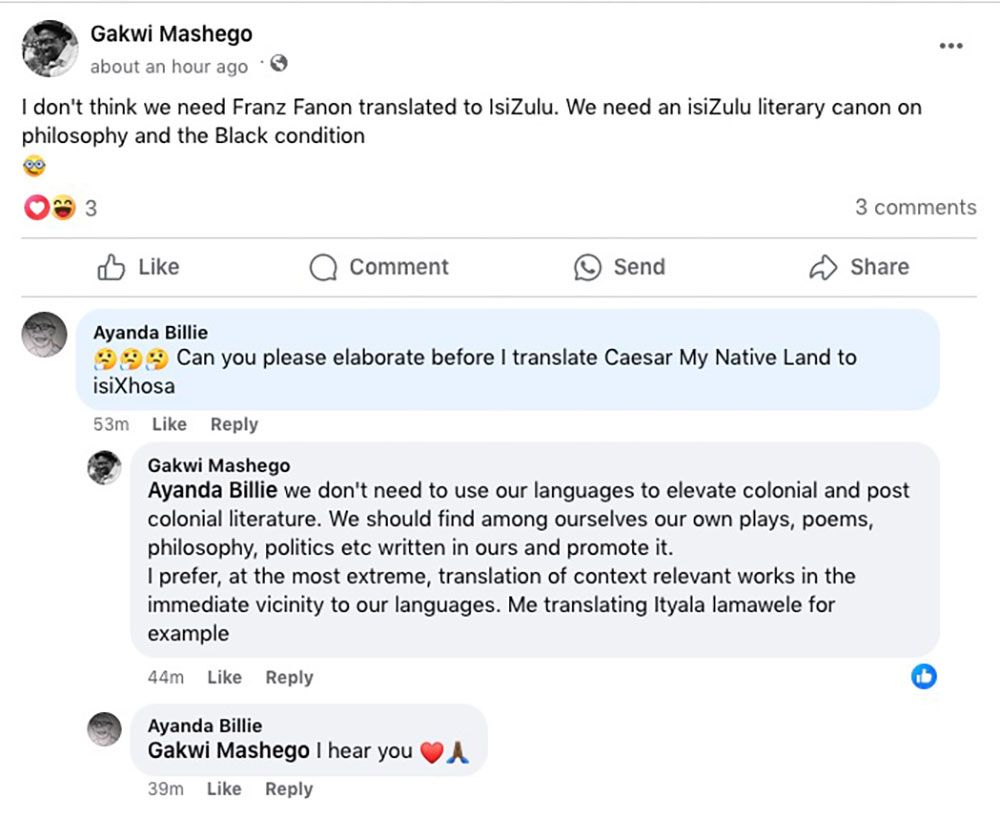Image resolution: width=1000 pixels, height=818 pixels.
Task: Click the Share arrow icon
Action: (823, 267)
